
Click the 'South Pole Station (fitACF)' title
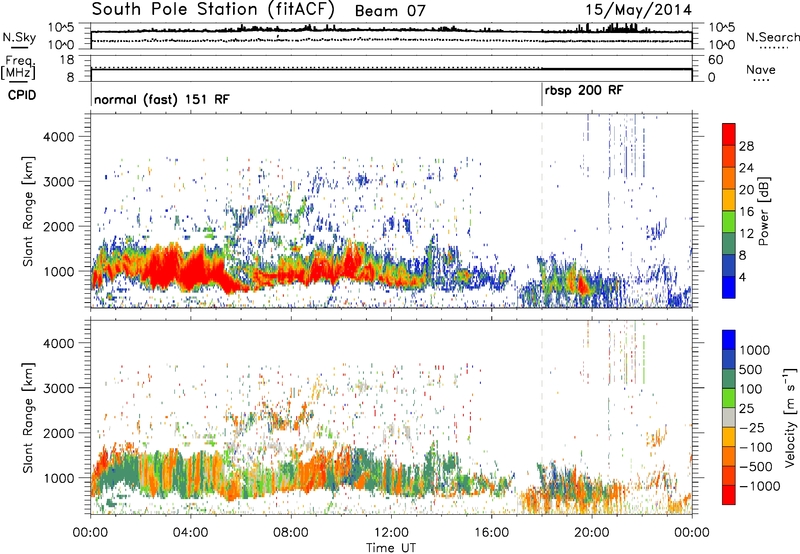[x=214, y=9]
